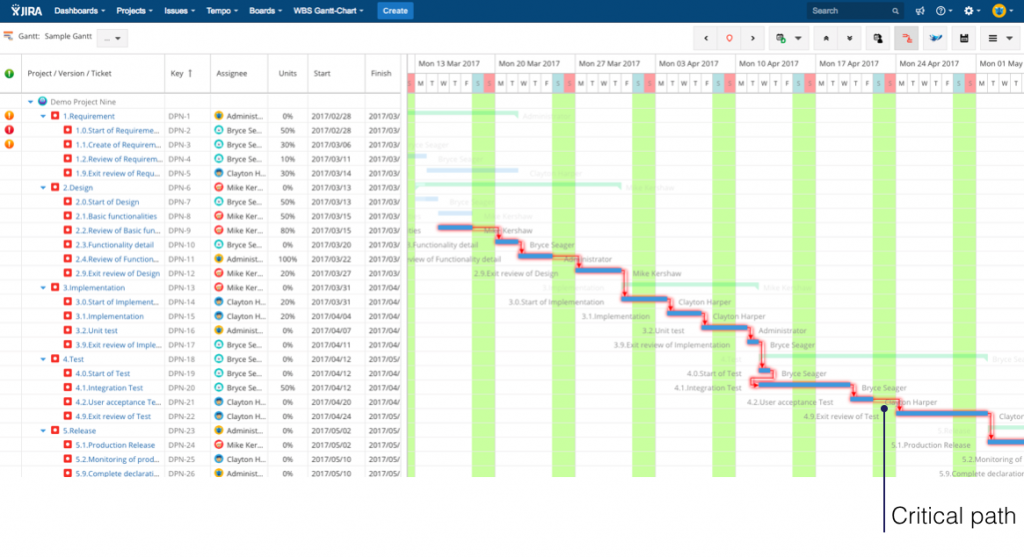Click Mike Kershaw avatar on DPN-6 row

219,187
